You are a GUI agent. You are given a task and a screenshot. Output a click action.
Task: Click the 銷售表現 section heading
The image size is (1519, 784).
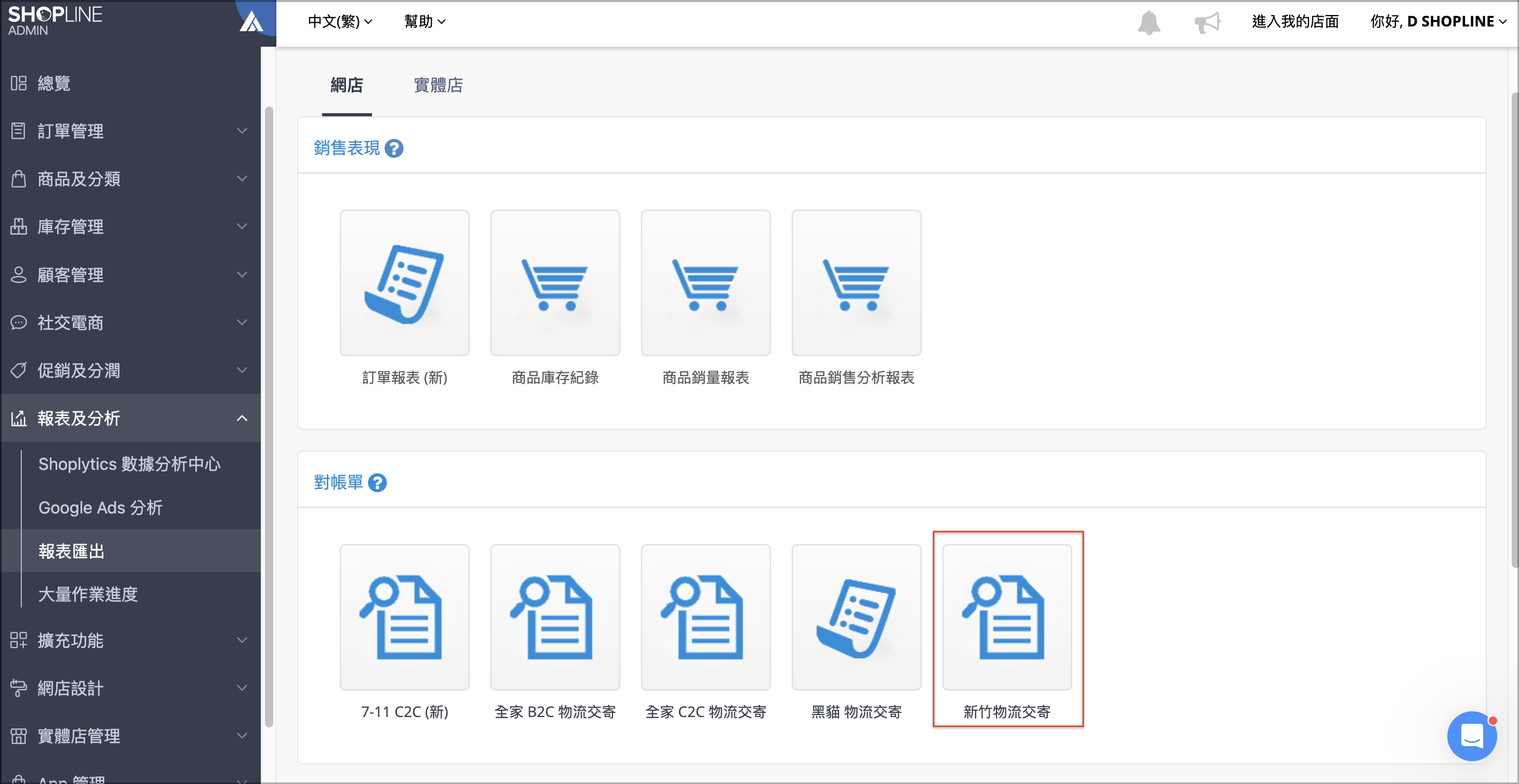coord(347,148)
